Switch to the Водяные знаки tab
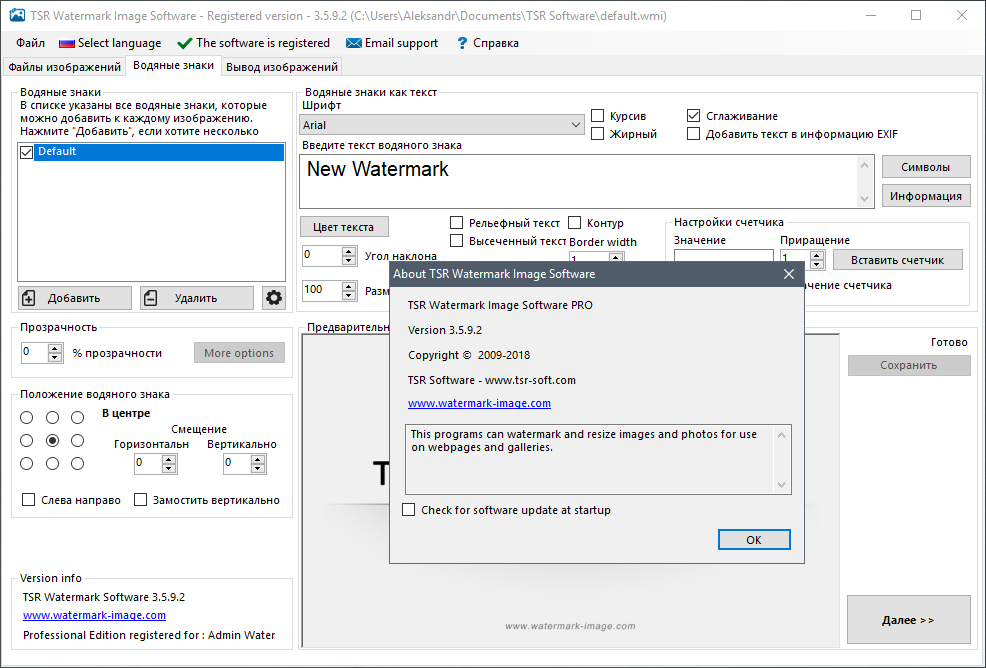 coord(174,65)
